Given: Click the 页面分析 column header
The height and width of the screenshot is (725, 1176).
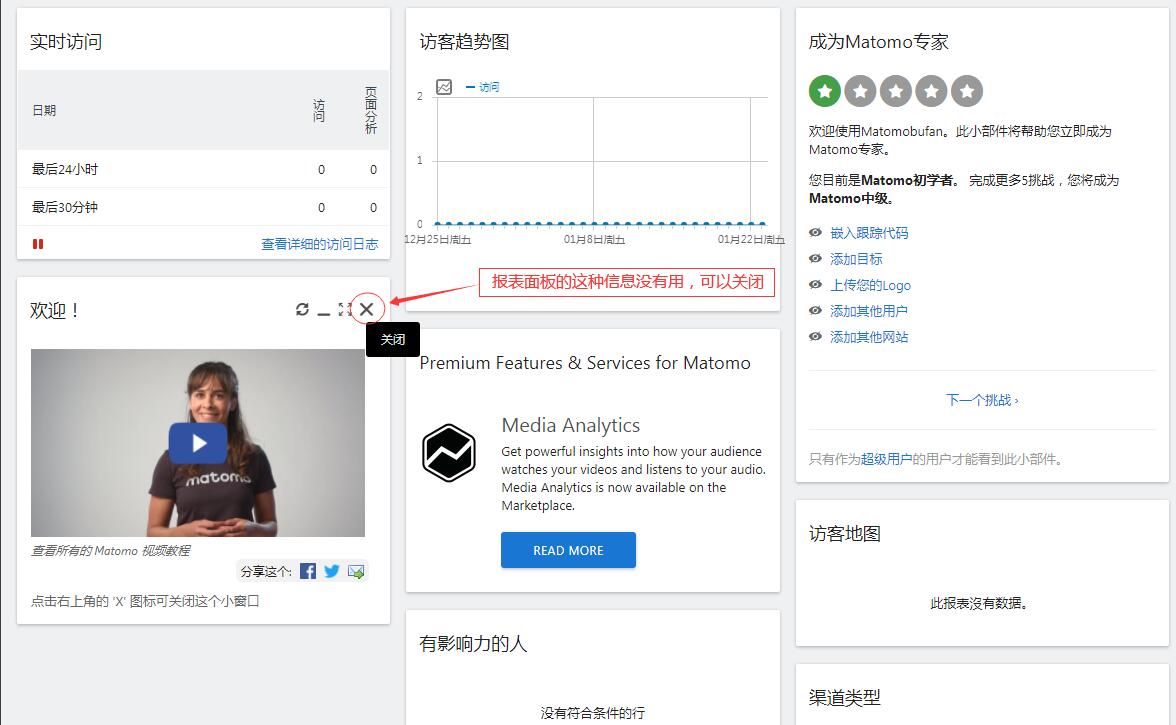Looking at the screenshot, I should 371,110.
